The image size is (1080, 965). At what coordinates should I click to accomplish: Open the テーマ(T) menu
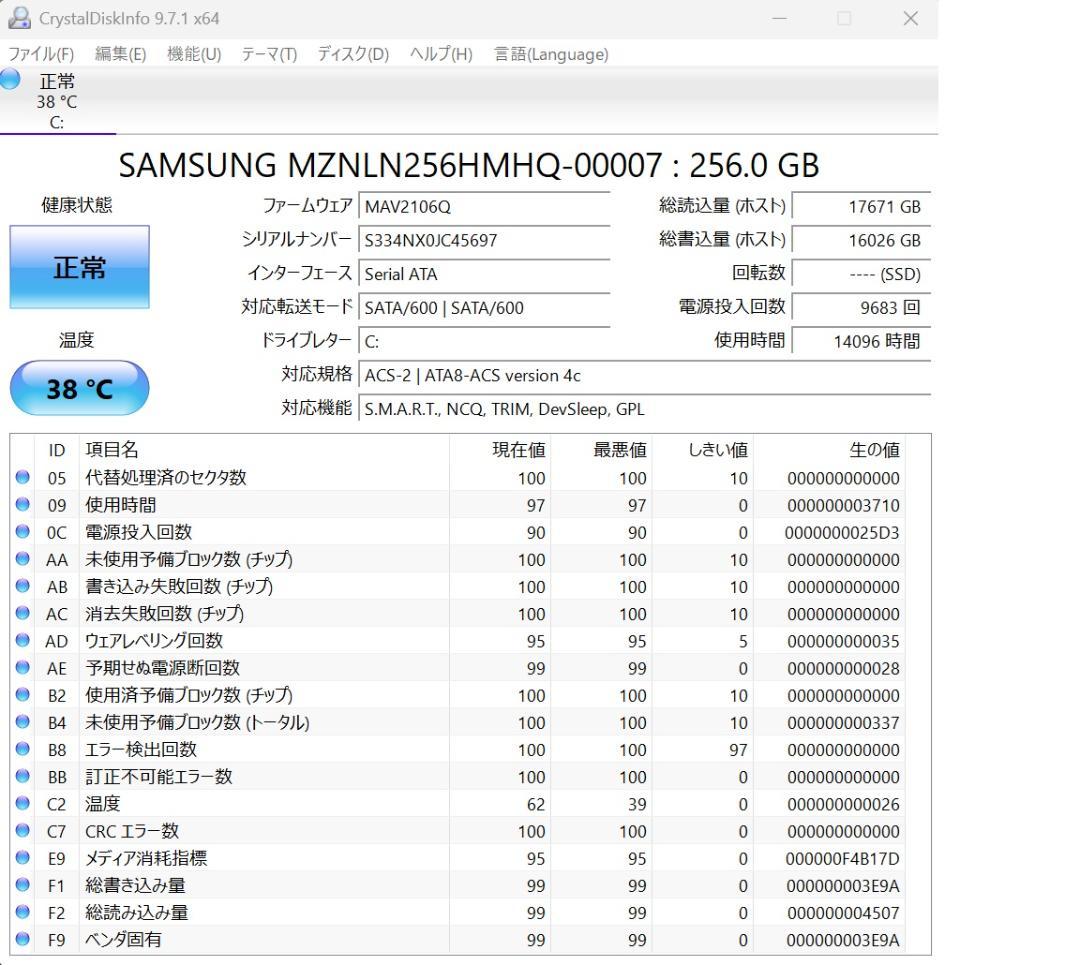tap(267, 55)
